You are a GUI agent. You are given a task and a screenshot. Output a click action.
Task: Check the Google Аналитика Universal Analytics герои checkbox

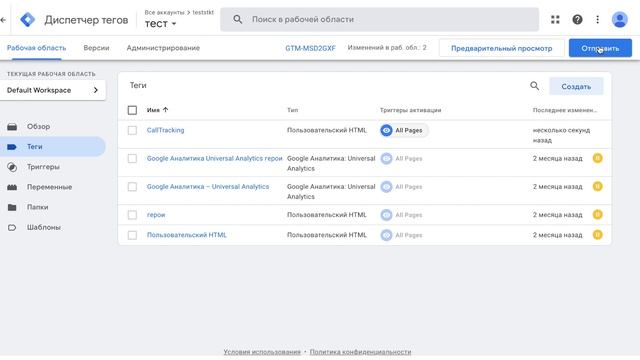pos(132,158)
